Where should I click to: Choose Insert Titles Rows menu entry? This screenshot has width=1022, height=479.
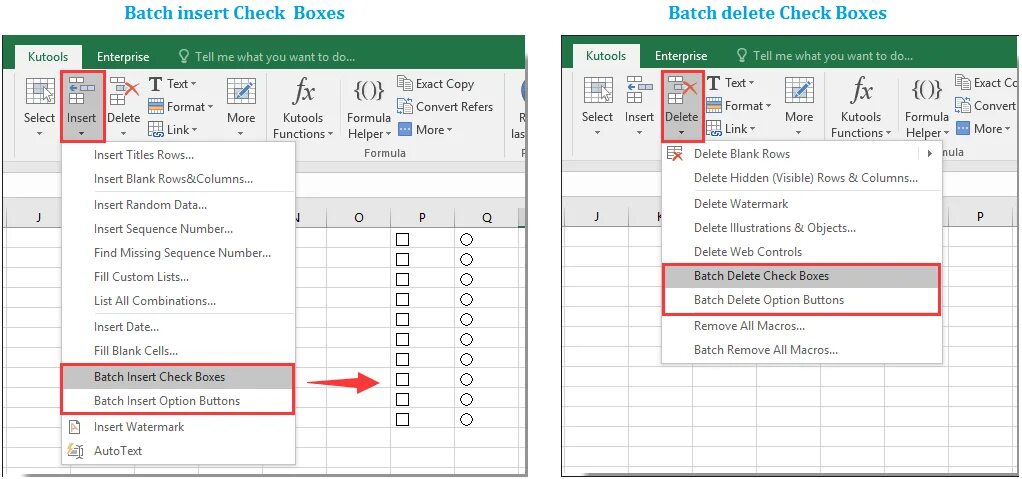pos(178,154)
